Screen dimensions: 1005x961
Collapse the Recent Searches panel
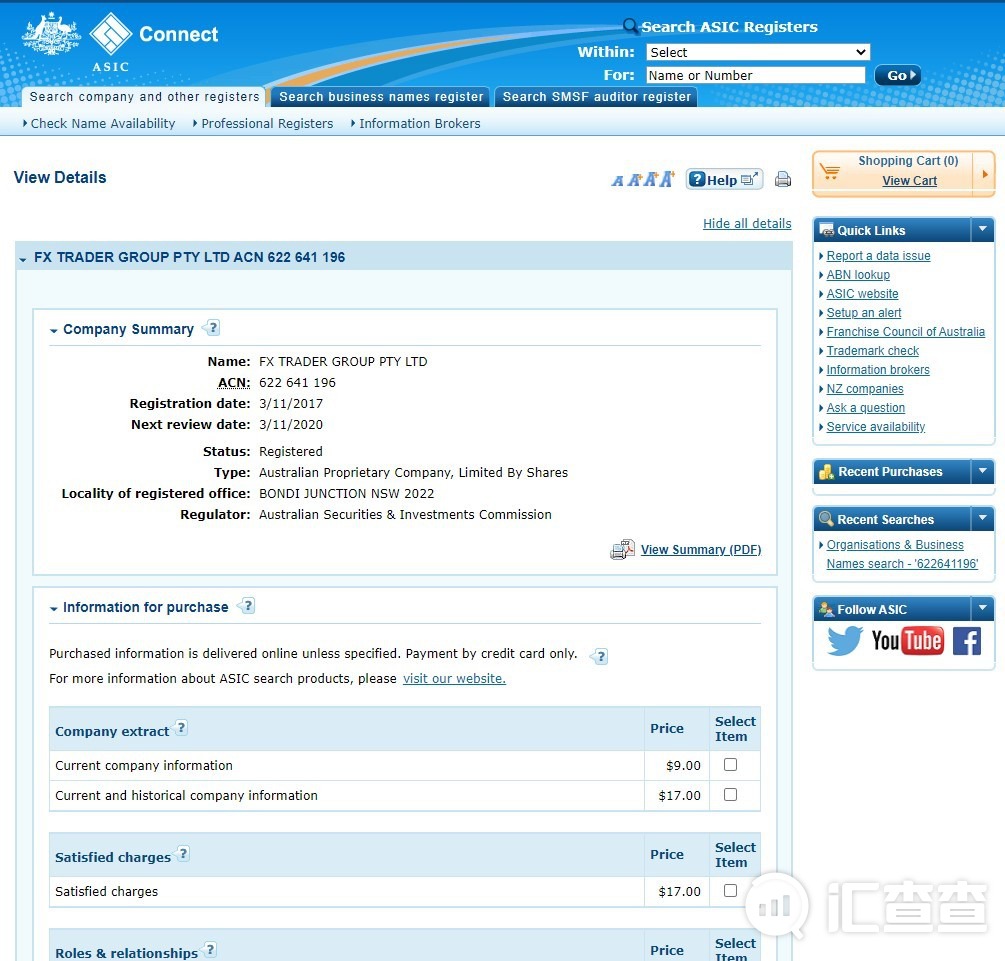pyautogui.click(x=983, y=519)
